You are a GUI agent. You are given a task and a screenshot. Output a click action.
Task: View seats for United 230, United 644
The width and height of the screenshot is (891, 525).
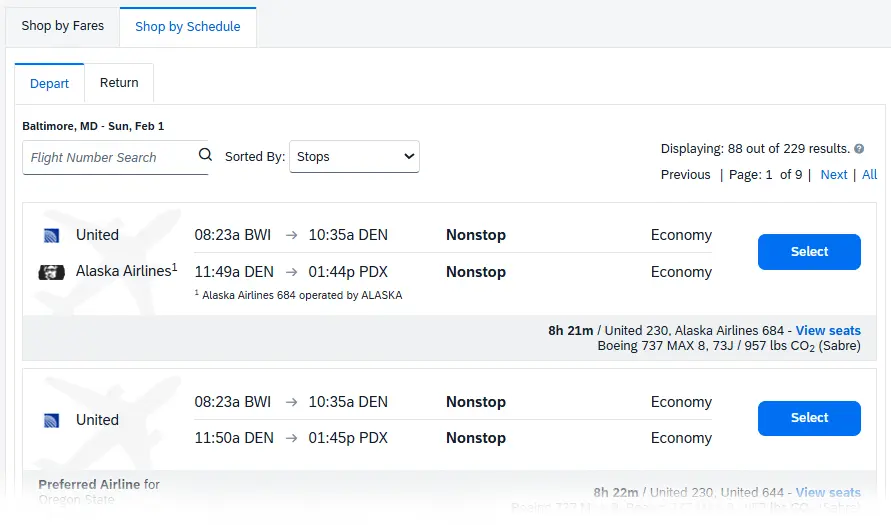[x=828, y=493]
